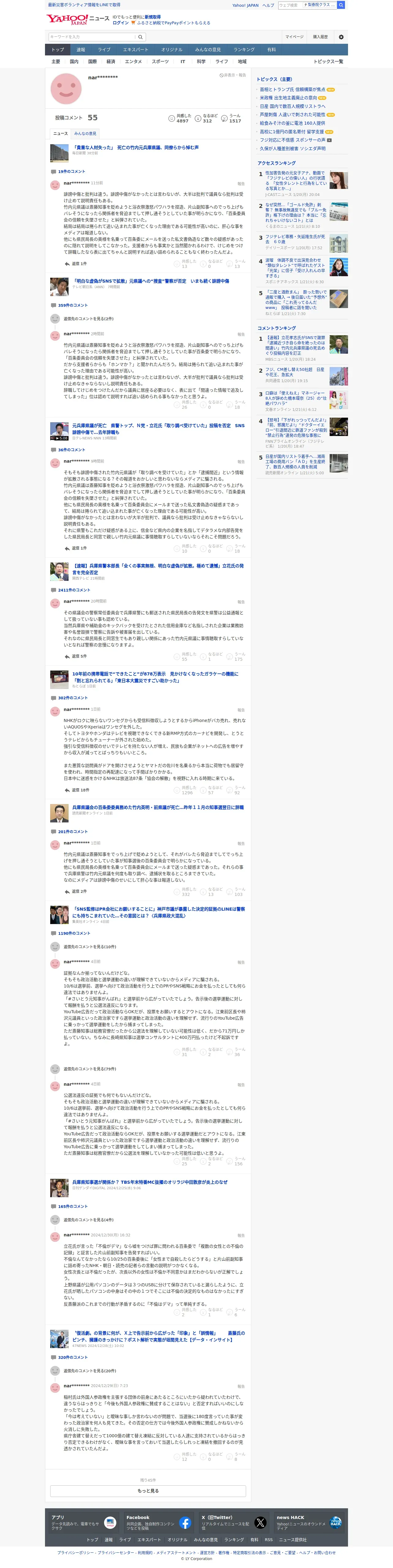Select the ニュース tab under 投稿コメント
Image resolution: width=393 pixels, height=1568 pixels.
(60, 133)
